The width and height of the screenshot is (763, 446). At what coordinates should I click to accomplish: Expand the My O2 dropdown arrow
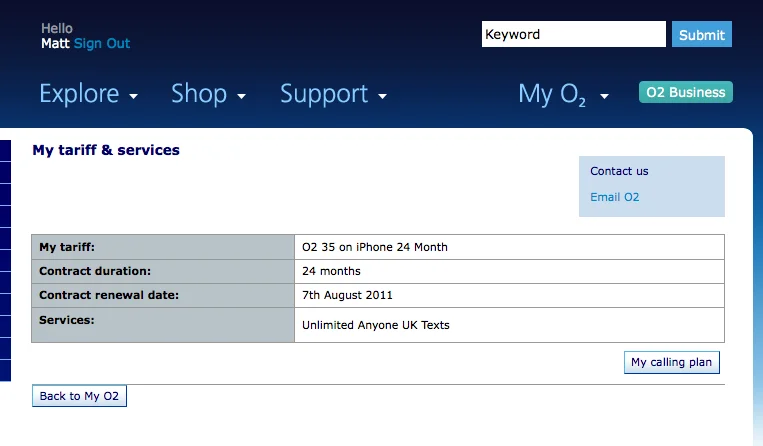(x=604, y=96)
